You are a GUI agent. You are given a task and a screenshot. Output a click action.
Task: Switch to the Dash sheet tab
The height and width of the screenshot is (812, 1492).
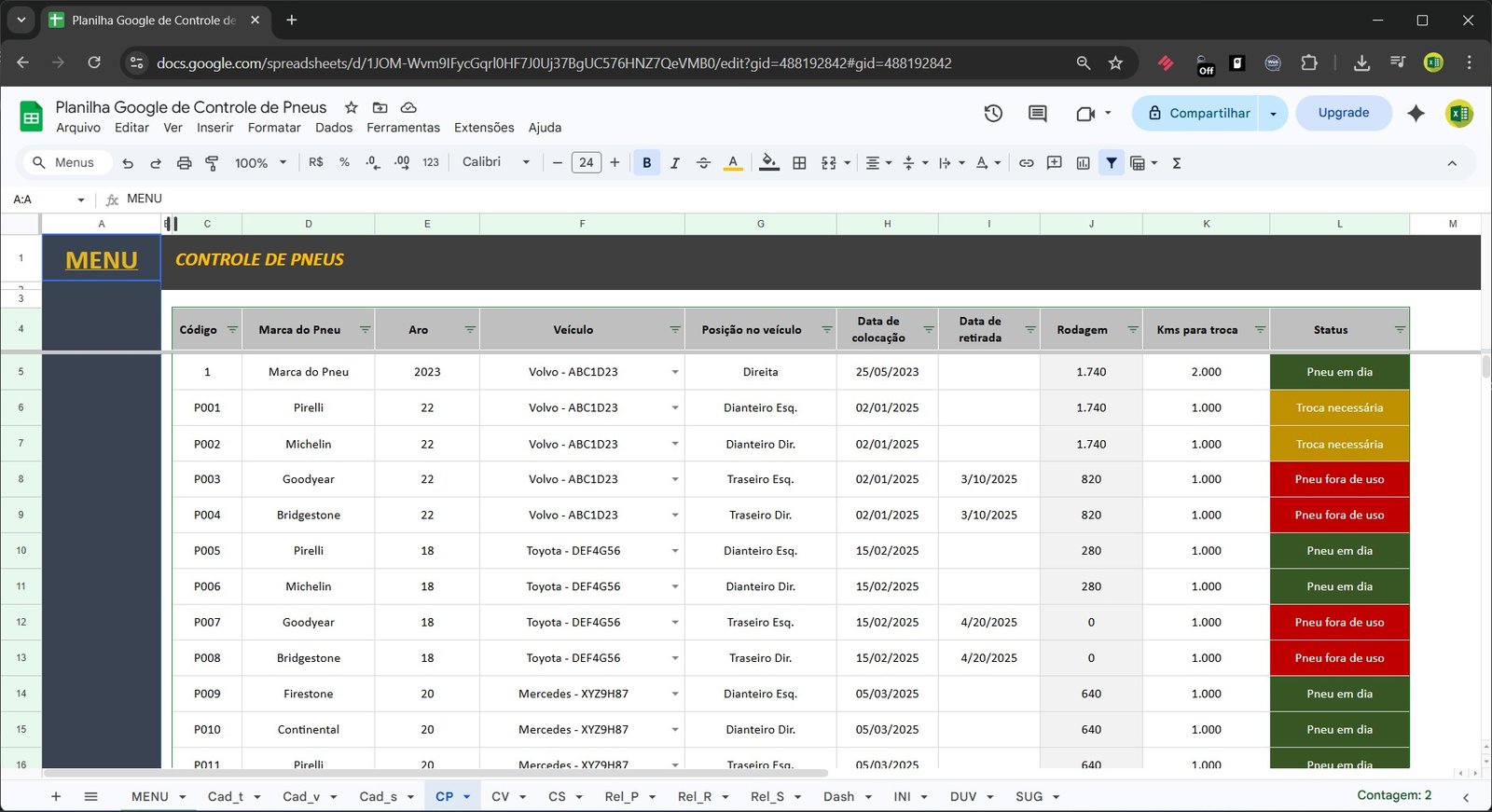point(838,796)
